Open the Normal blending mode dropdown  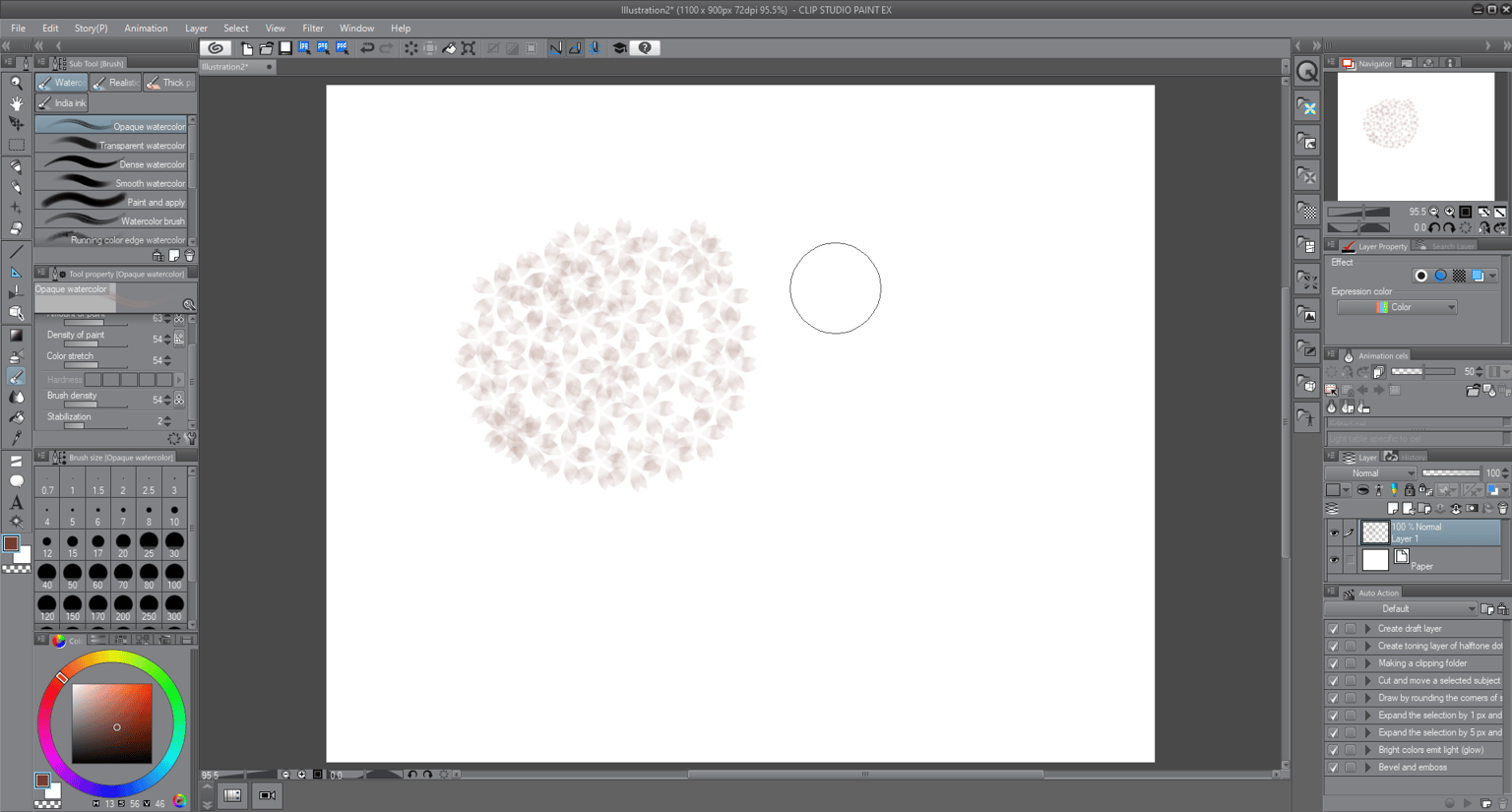[x=1372, y=473]
